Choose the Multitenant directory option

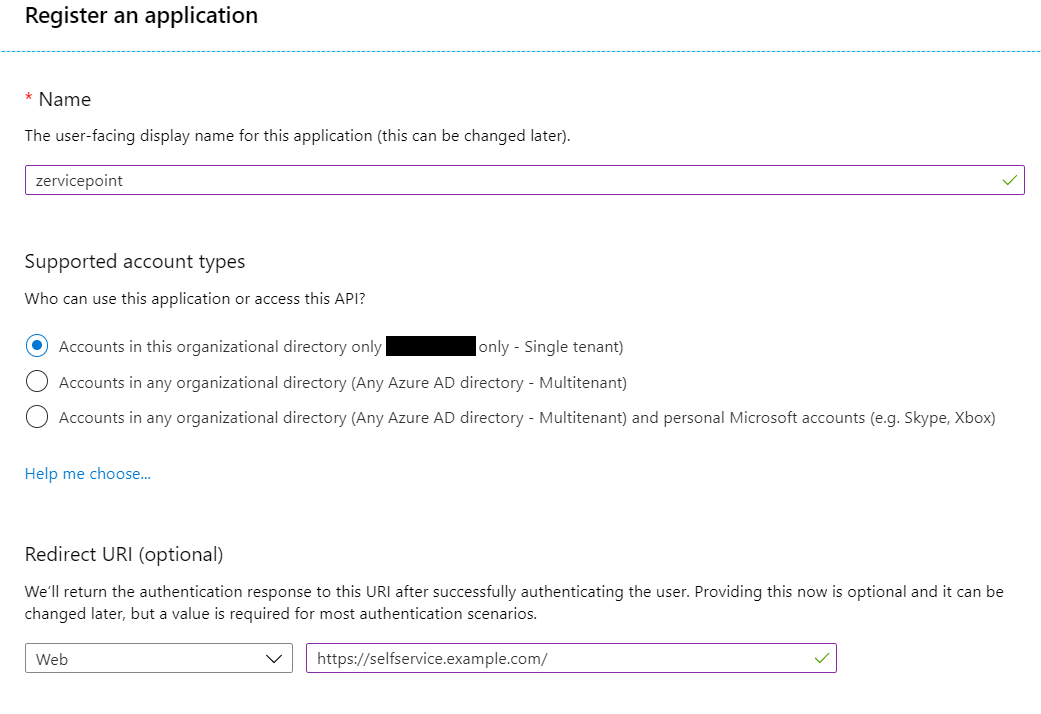tap(37, 381)
